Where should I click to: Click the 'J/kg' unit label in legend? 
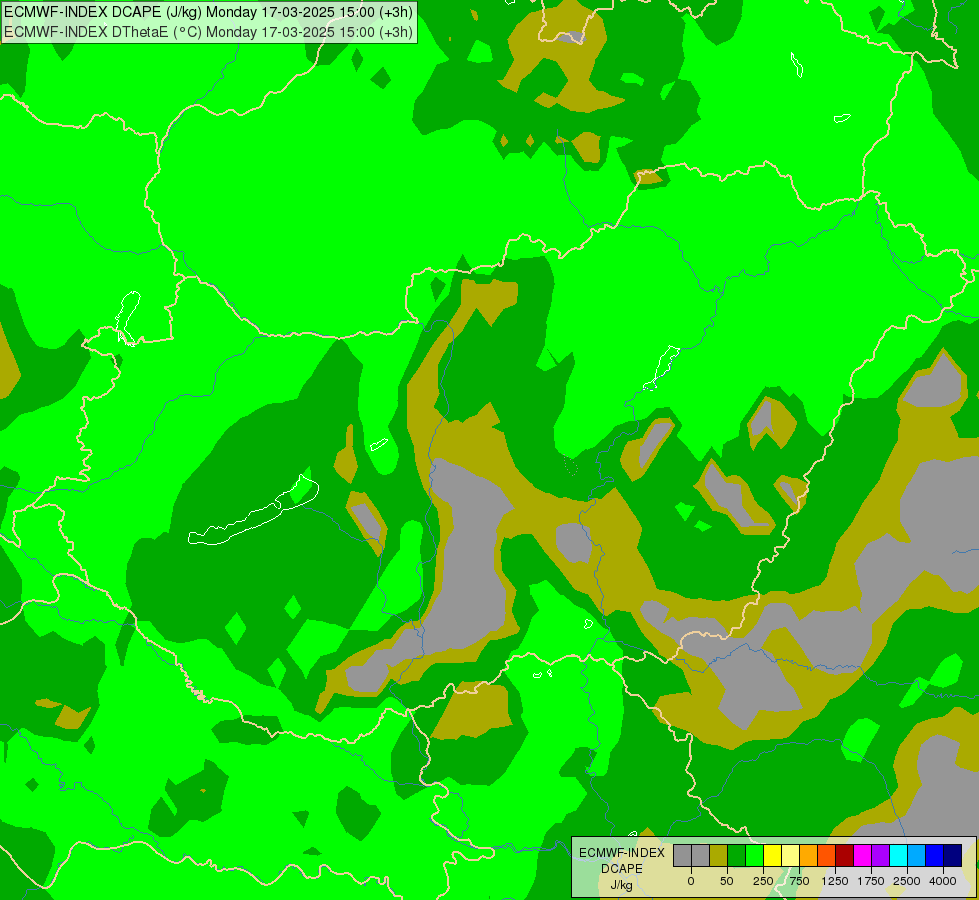click(621, 885)
